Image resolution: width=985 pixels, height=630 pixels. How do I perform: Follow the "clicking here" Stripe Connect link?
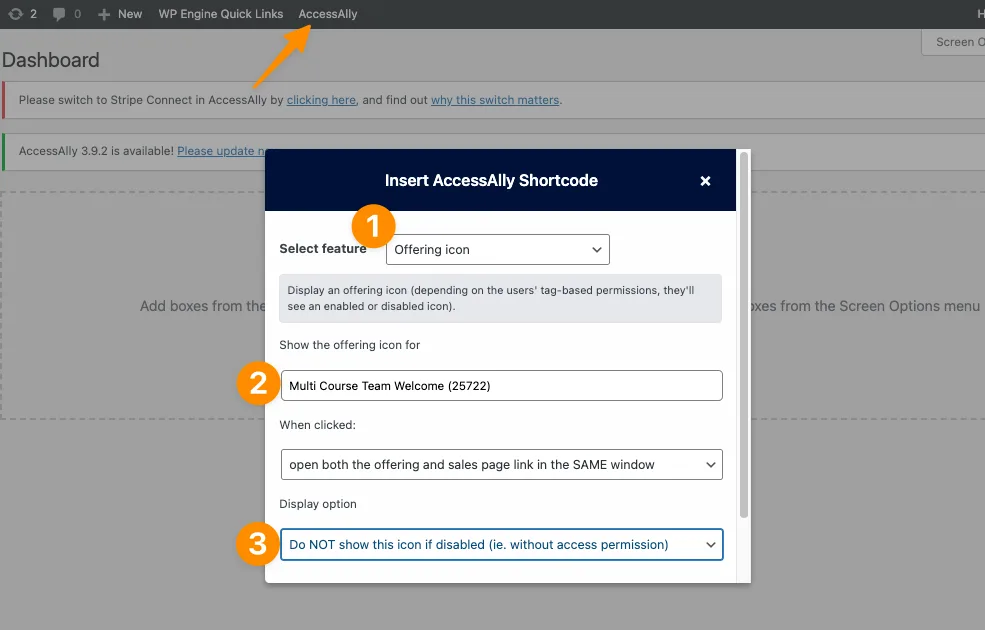coord(321,100)
